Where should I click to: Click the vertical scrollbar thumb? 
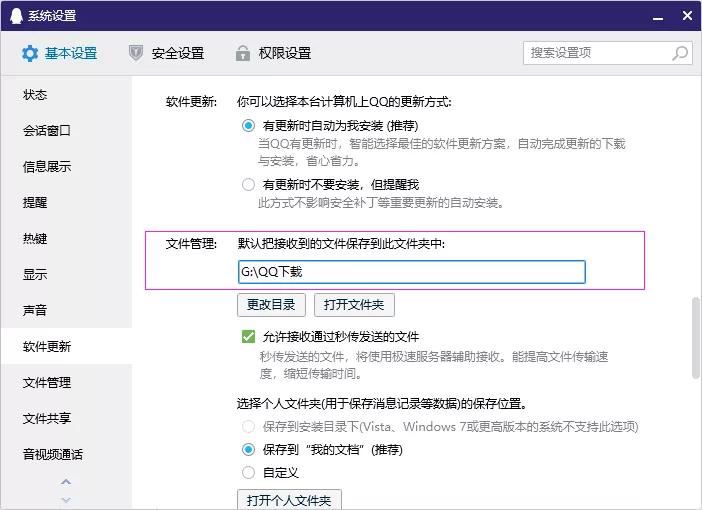696,338
